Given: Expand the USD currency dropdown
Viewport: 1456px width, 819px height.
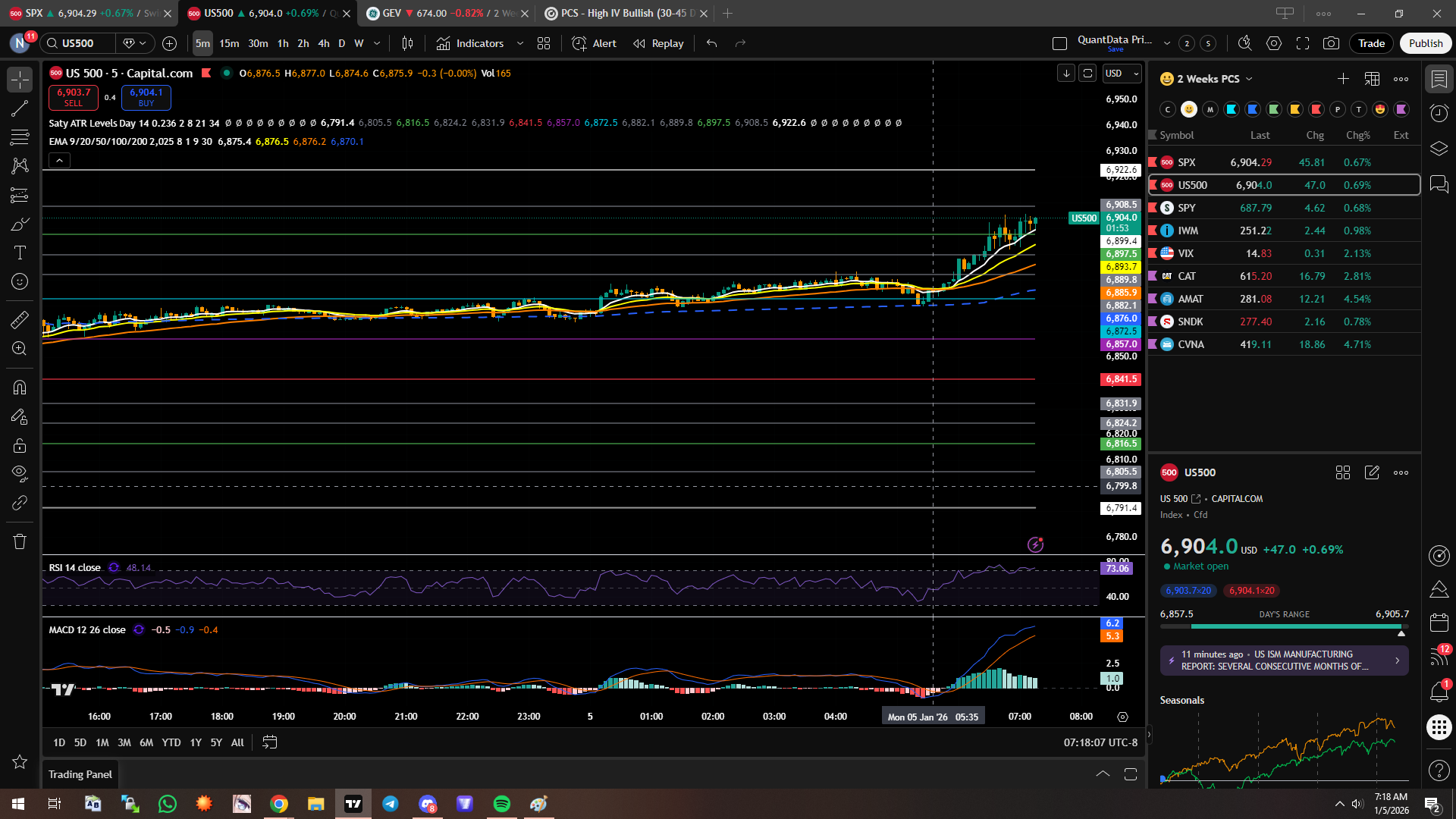Looking at the screenshot, I should (1122, 74).
